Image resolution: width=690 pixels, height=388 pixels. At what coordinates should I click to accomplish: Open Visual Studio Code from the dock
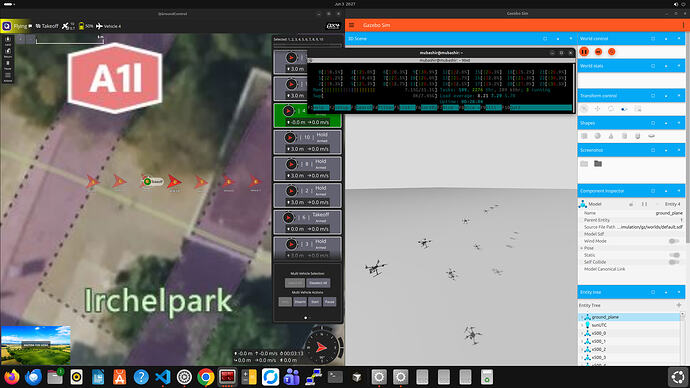[x=163, y=377]
